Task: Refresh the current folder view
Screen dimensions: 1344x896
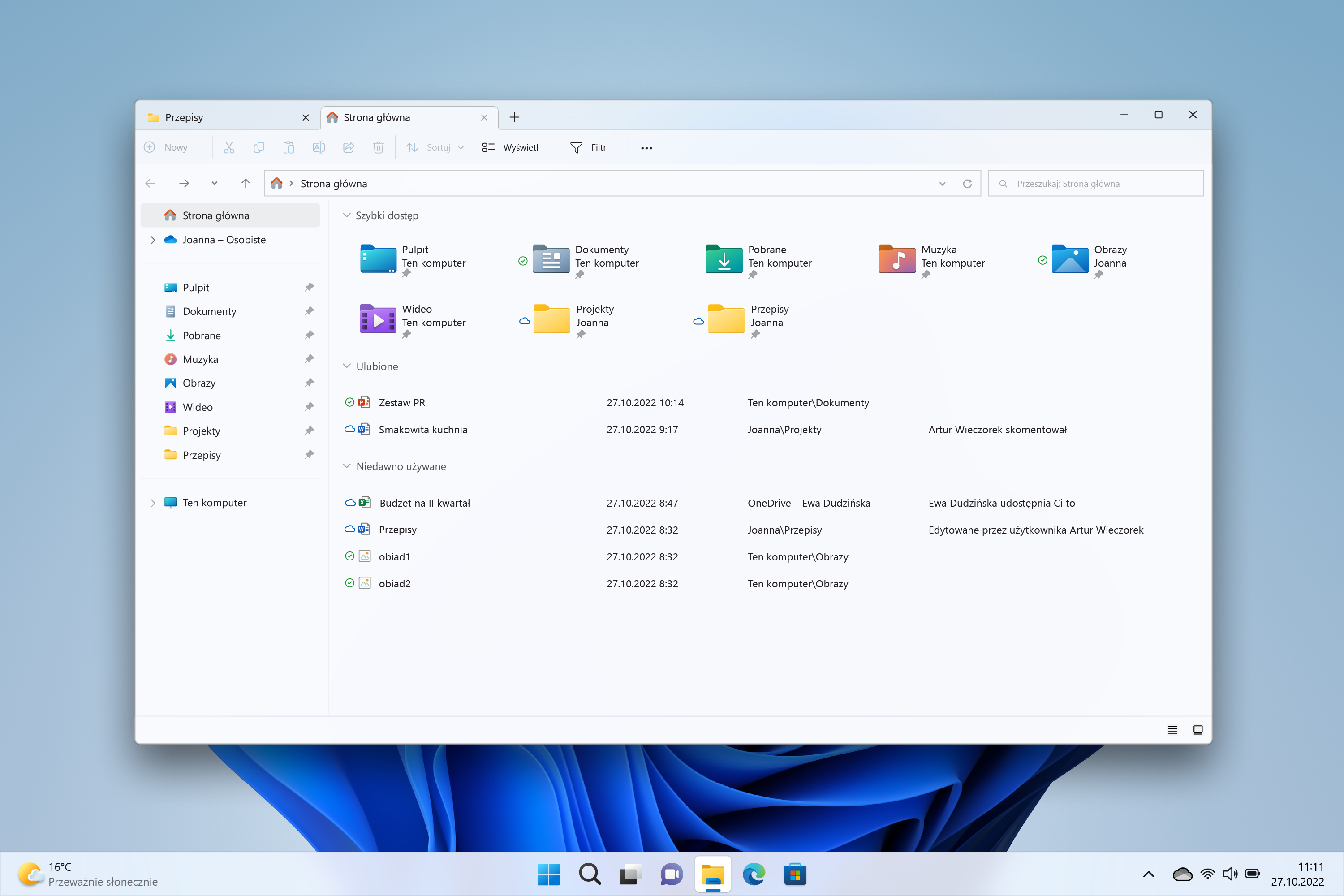Action: pyautogui.click(x=968, y=183)
